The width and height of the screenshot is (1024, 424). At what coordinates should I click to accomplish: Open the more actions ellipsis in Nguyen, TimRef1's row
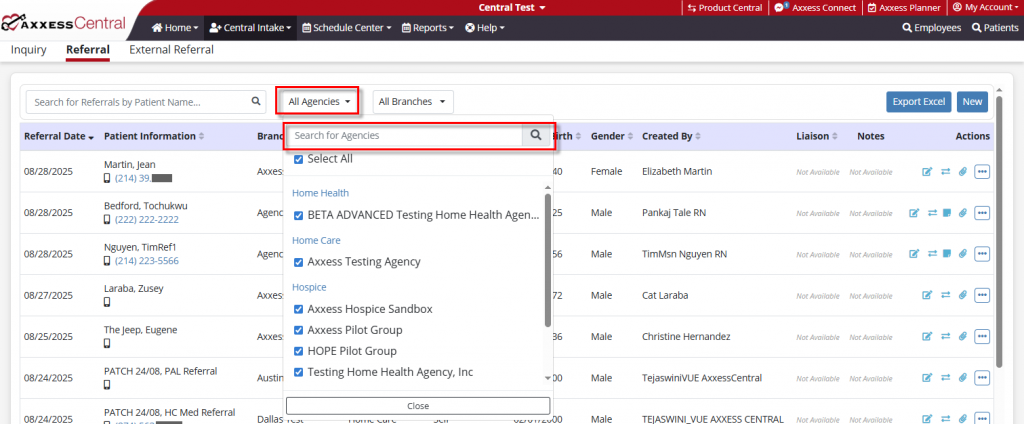pos(982,254)
